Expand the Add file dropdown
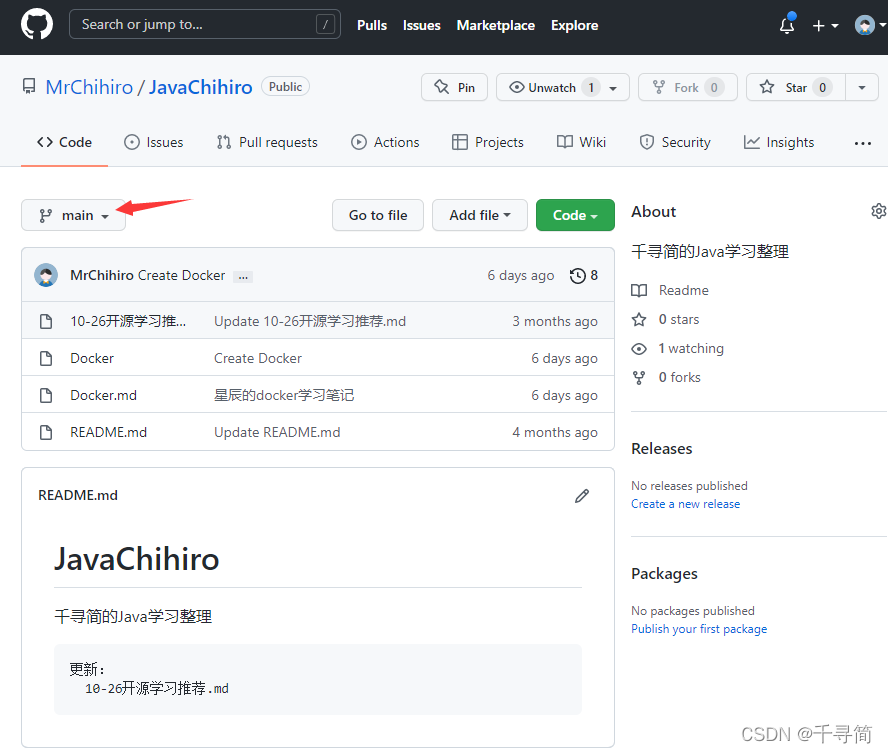This screenshot has width=888, height=753. [480, 215]
